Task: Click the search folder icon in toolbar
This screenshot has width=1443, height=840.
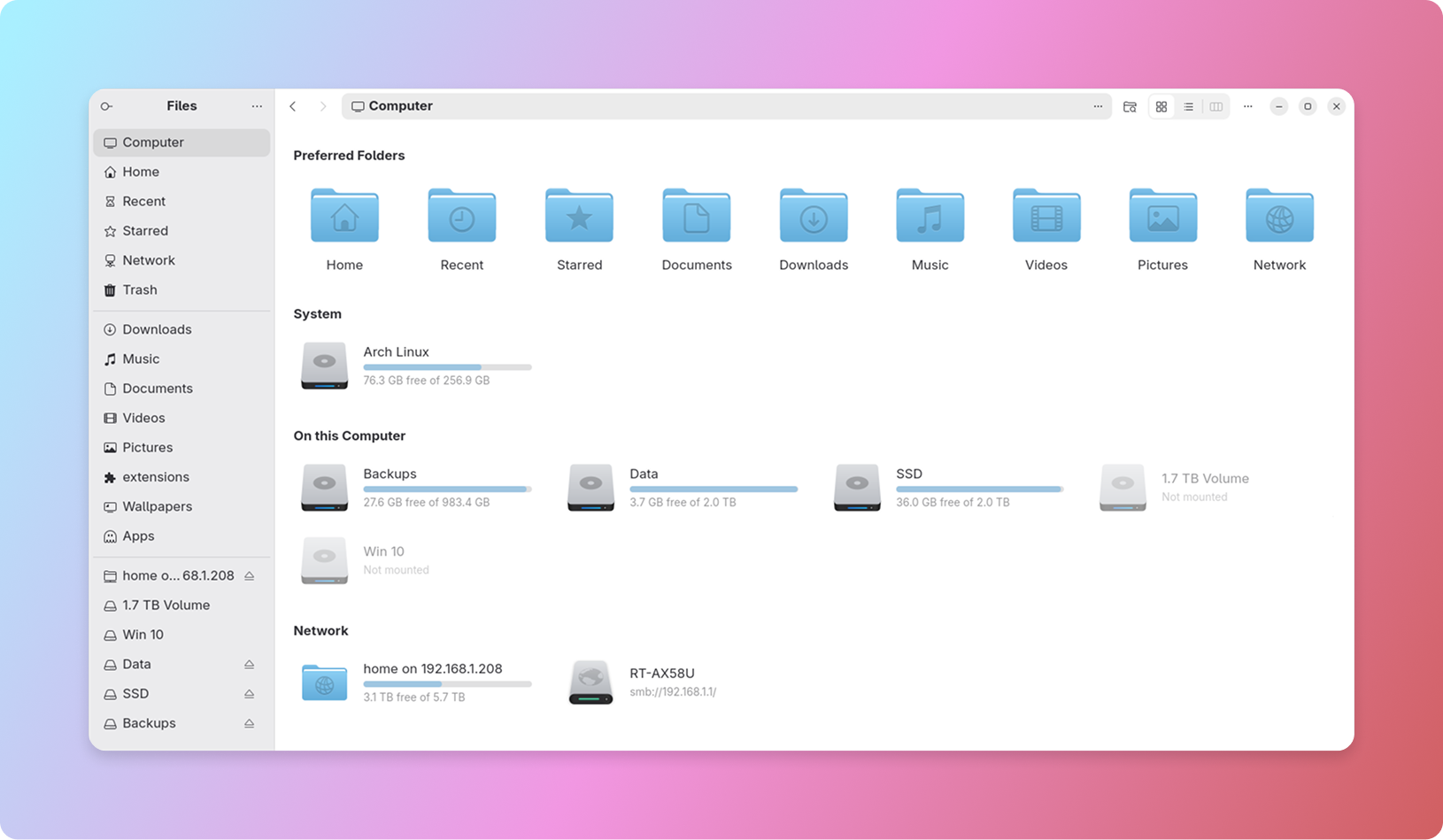Action: tap(1130, 106)
